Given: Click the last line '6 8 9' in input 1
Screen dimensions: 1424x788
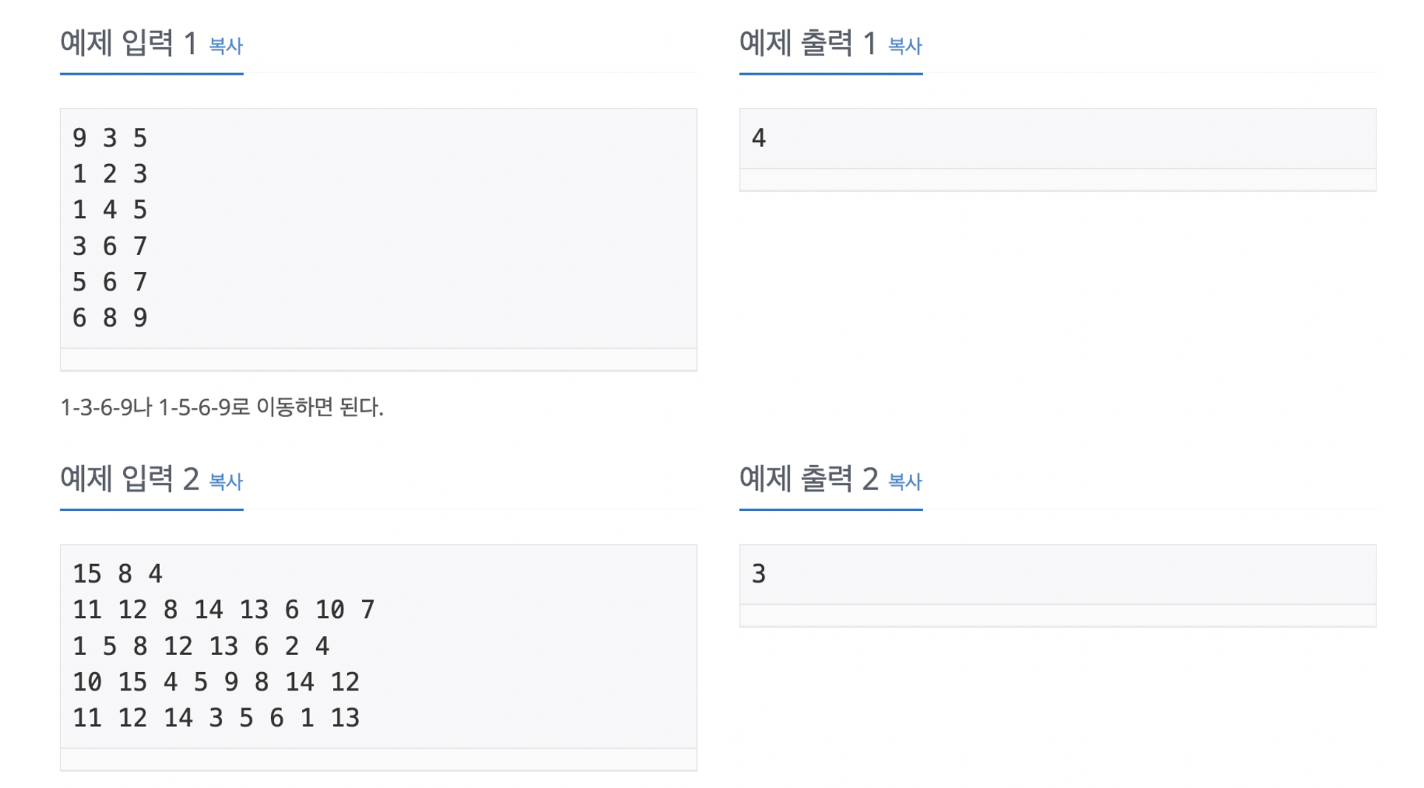Looking at the screenshot, I should 110,318.
